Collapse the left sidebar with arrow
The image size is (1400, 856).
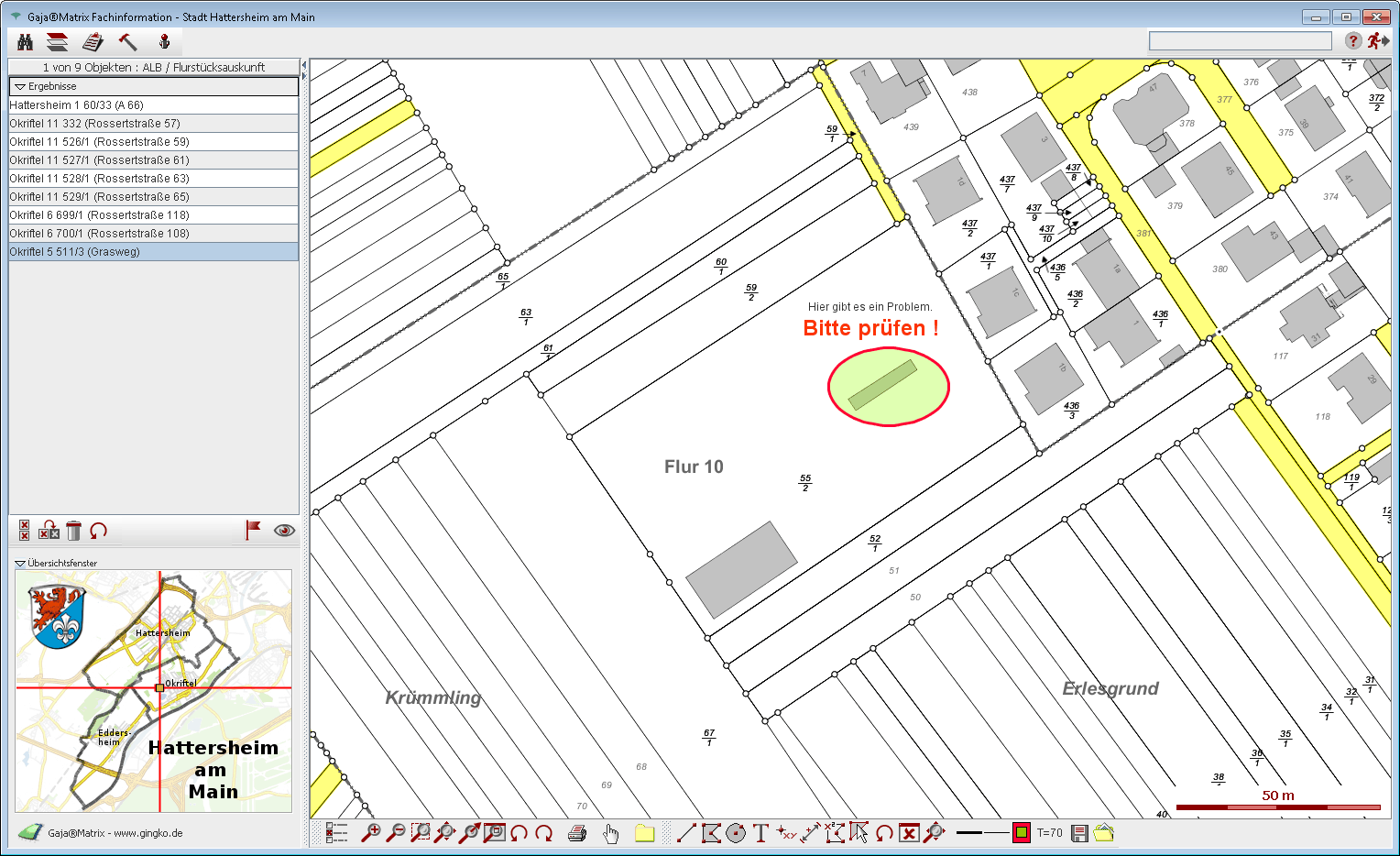click(304, 65)
